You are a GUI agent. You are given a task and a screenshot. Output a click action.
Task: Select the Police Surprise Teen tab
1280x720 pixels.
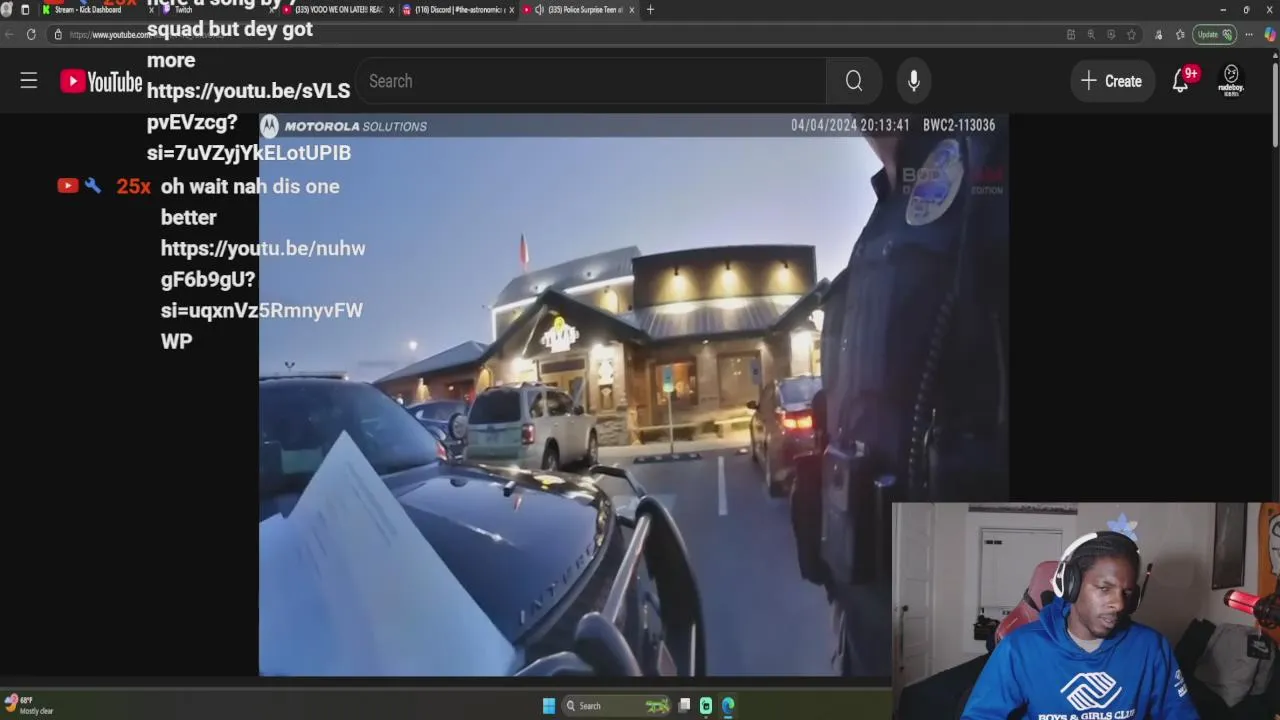point(580,10)
